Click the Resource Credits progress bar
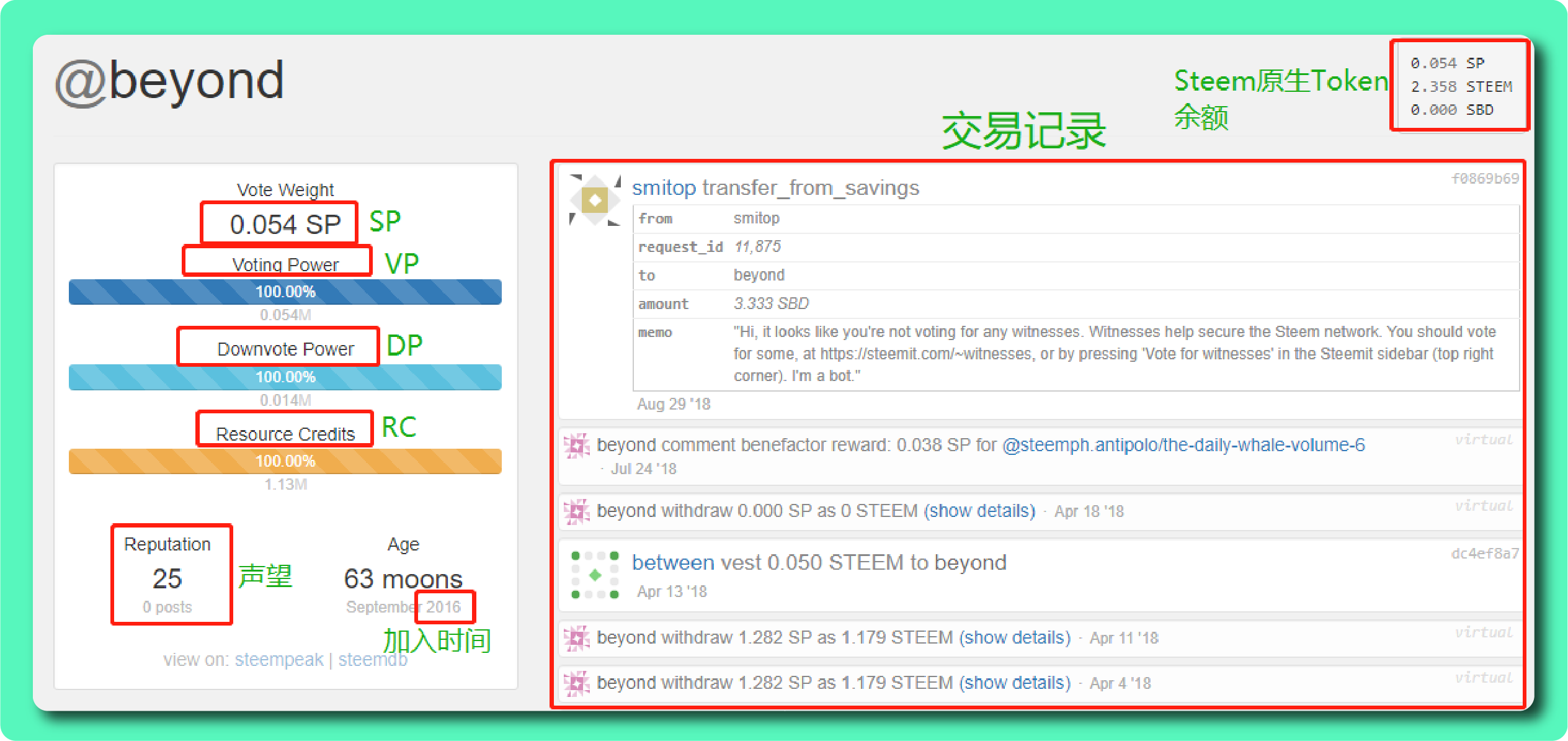 point(285,461)
